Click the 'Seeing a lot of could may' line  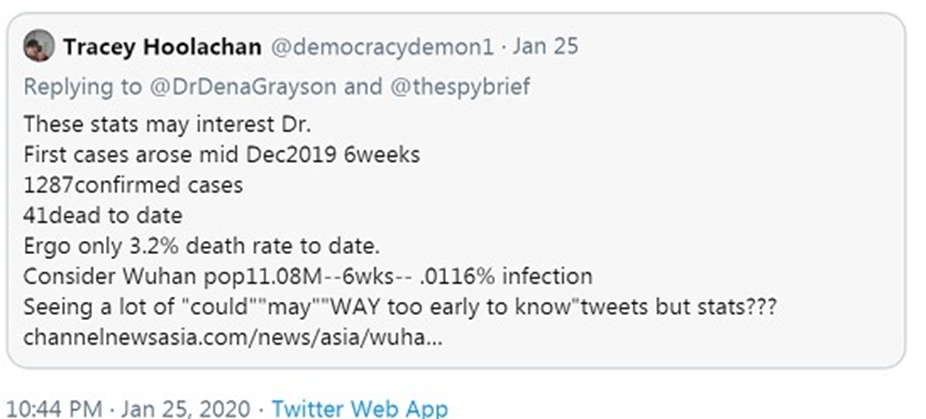click(400, 307)
